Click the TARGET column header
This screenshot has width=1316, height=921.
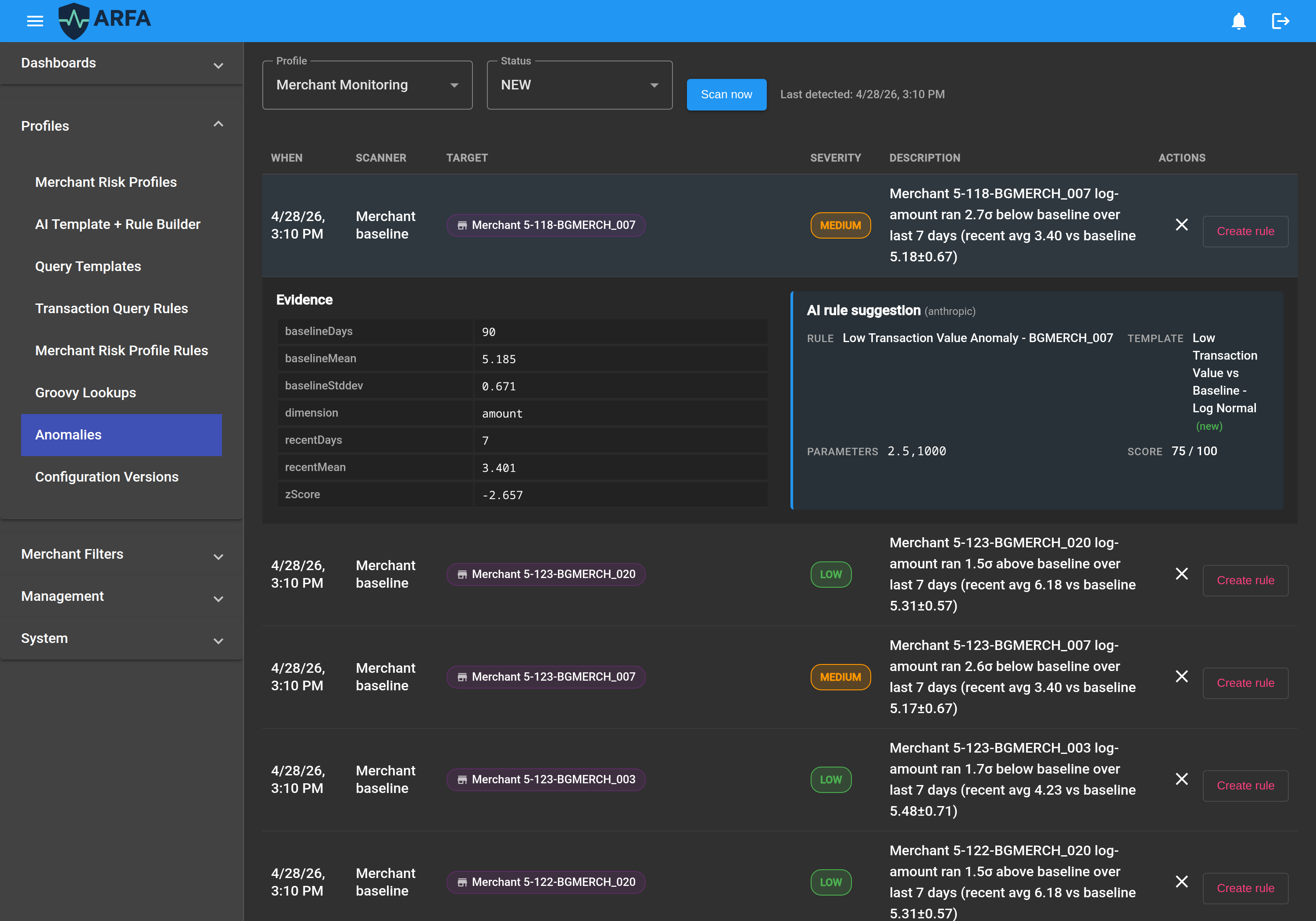[467, 157]
